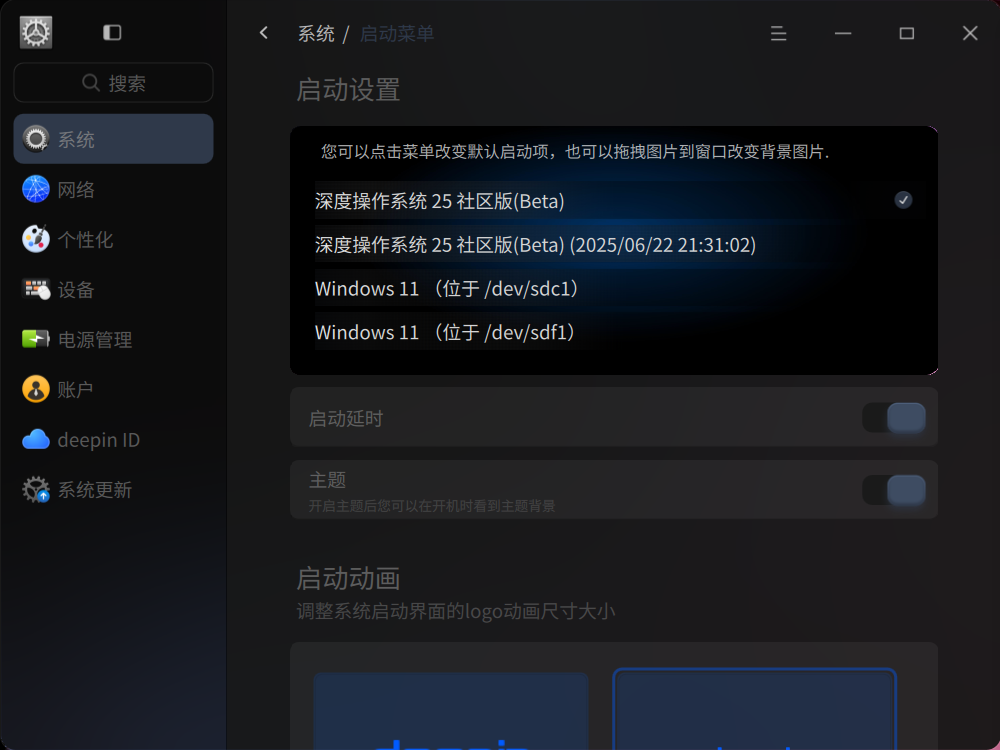The width and height of the screenshot is (1000, 750).
Task: Click the checkmark on the default boot entry
Action: pyautogui.click(x=903, y=200)
